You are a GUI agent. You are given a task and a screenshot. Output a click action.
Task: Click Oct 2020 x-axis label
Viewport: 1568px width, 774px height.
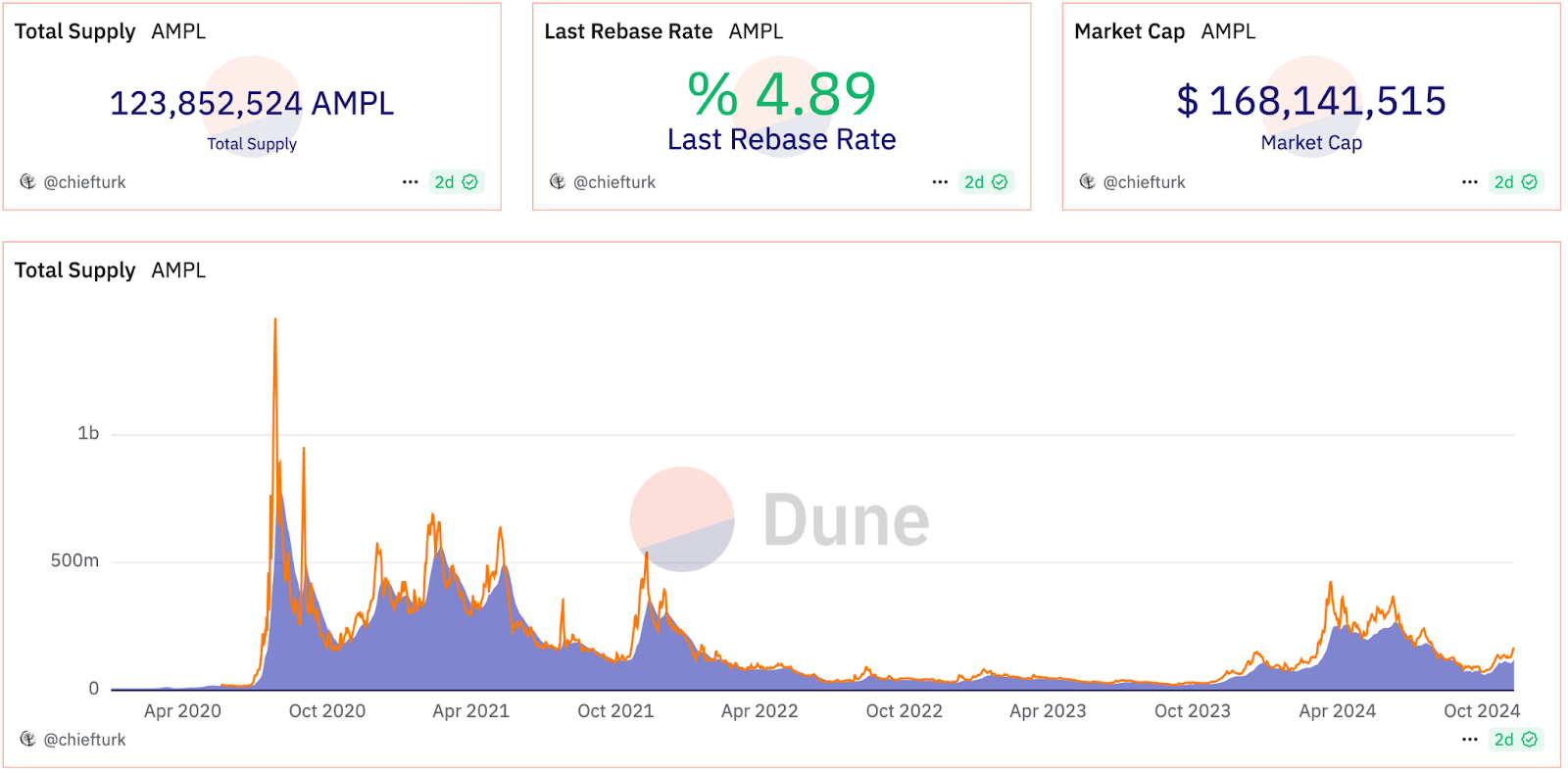coord(327,711)
